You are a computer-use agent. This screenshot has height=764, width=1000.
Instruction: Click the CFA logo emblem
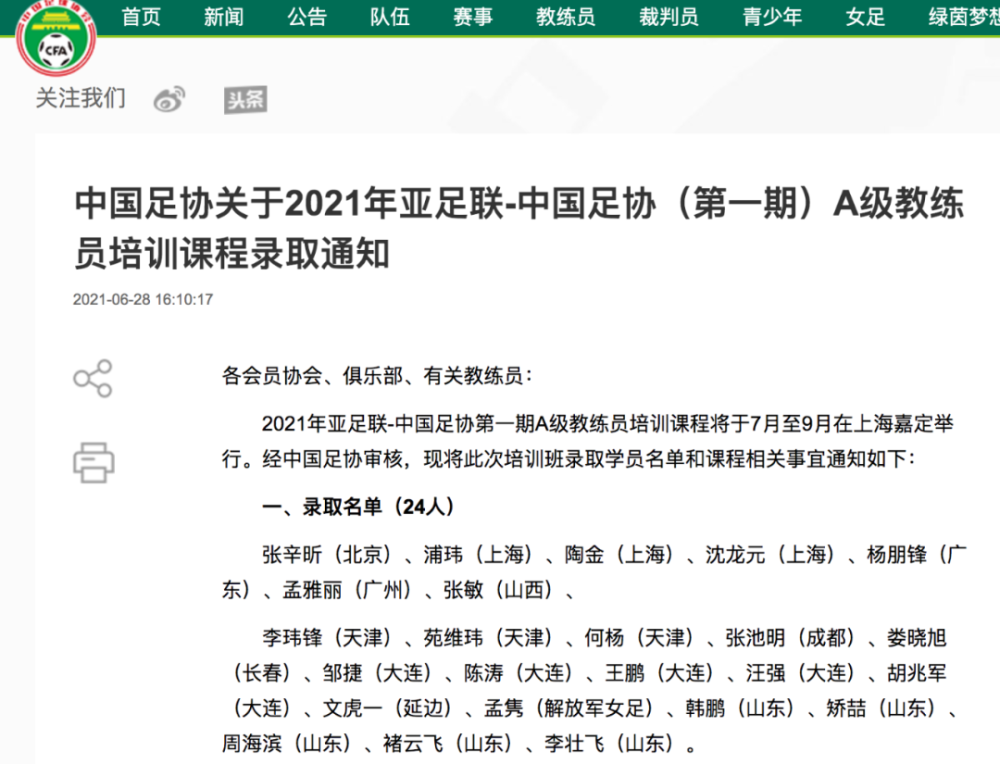click(x=56, y=37)
